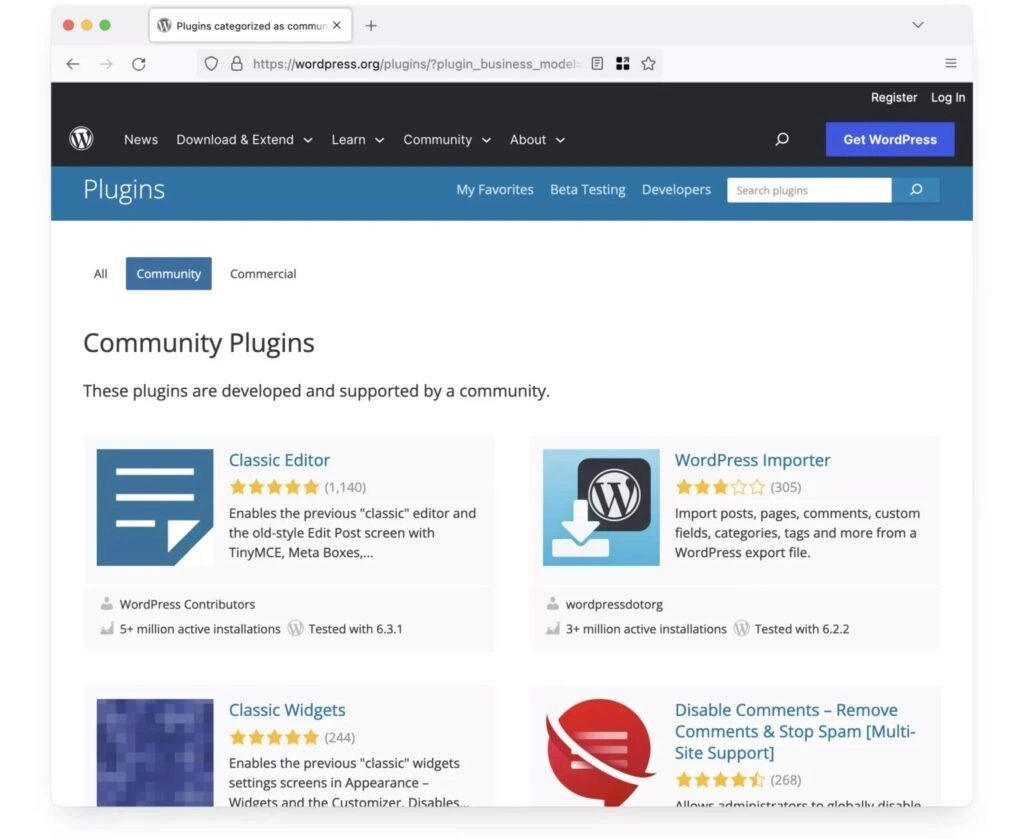Screen dimensions: 1024x839
Task: Bookmark page with the star icon
Action: (x=648, y=64)
